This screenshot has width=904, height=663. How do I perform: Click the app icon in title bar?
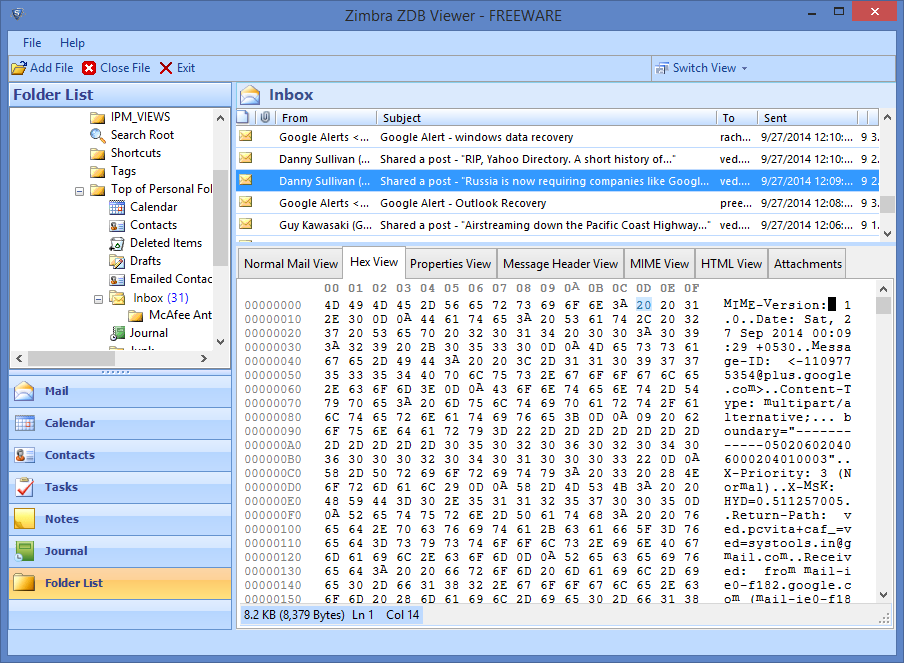18,14
